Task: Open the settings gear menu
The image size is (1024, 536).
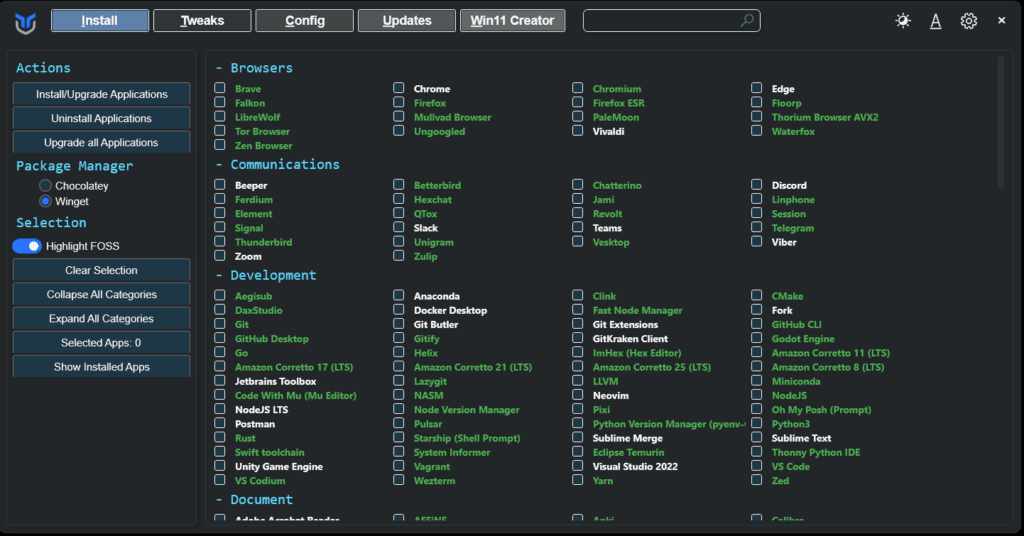Action: (968, 21)
